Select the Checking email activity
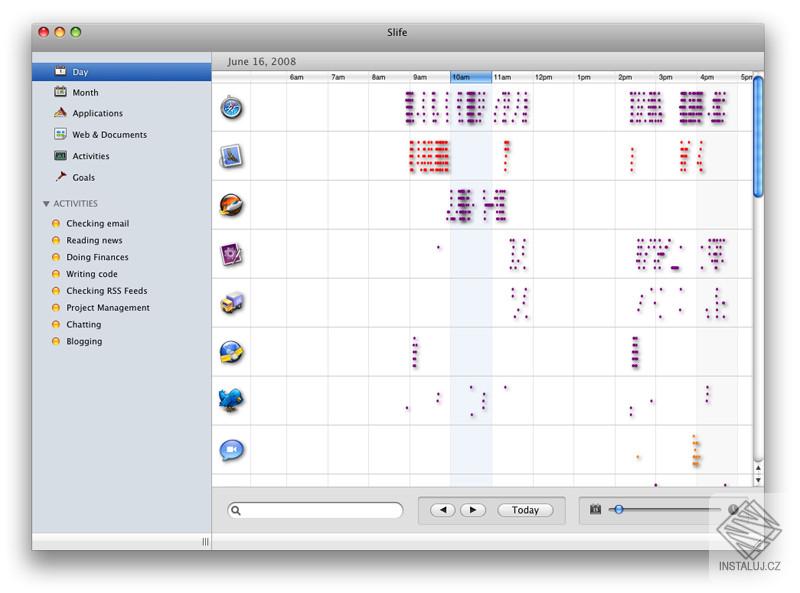The width and height of the screenshot is (800, 593). (x=97, y=224)
